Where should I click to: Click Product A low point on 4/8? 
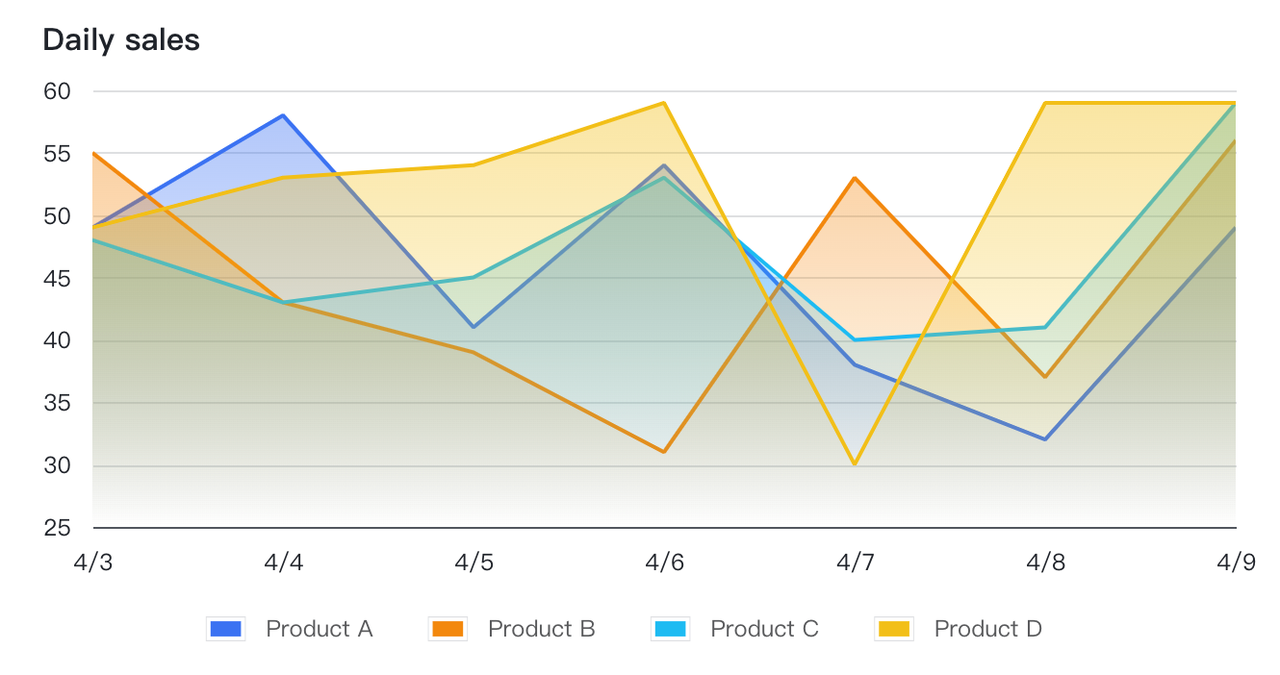(1045, 440)
